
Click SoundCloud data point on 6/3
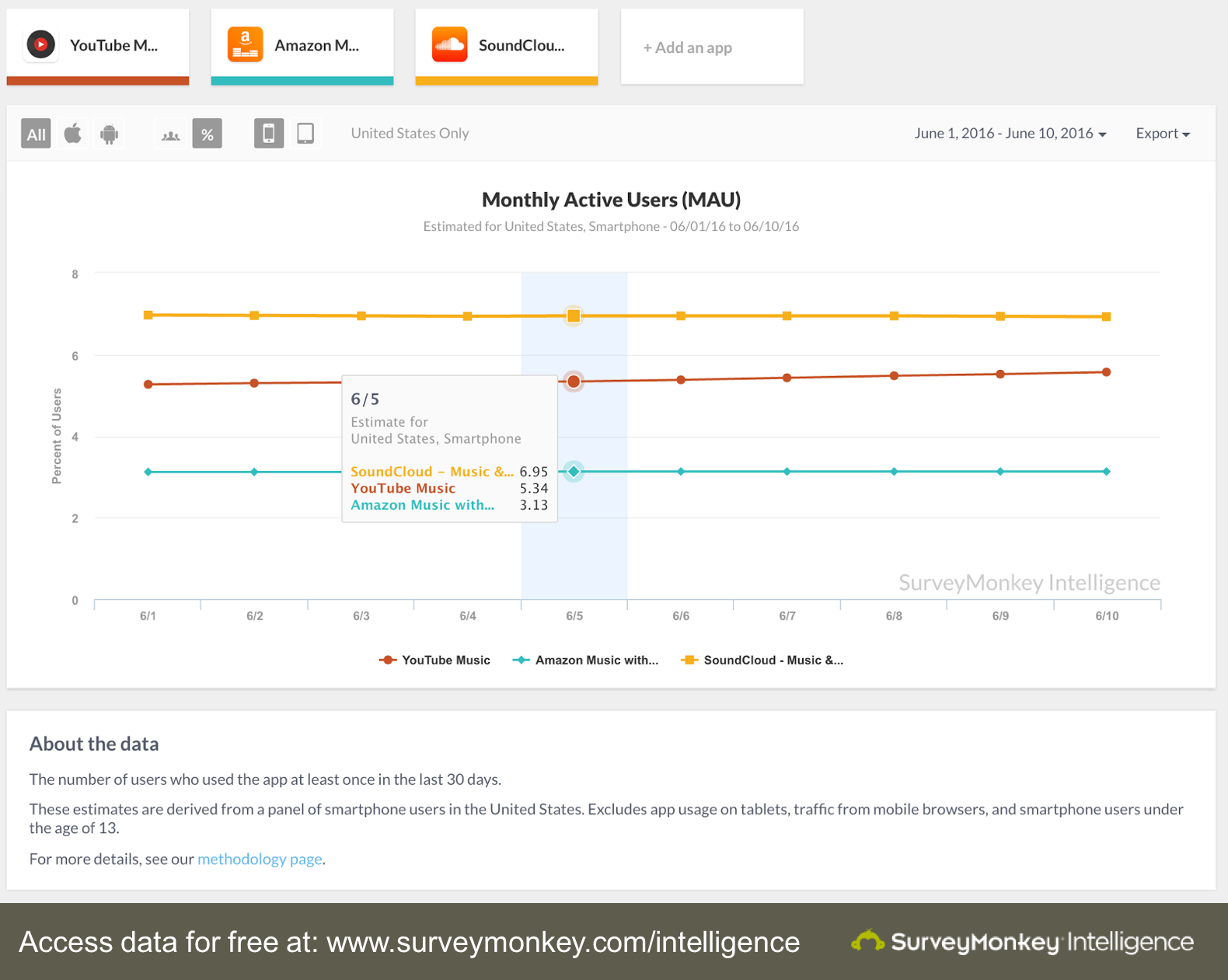pyautogui.click(x=361, y=316)
